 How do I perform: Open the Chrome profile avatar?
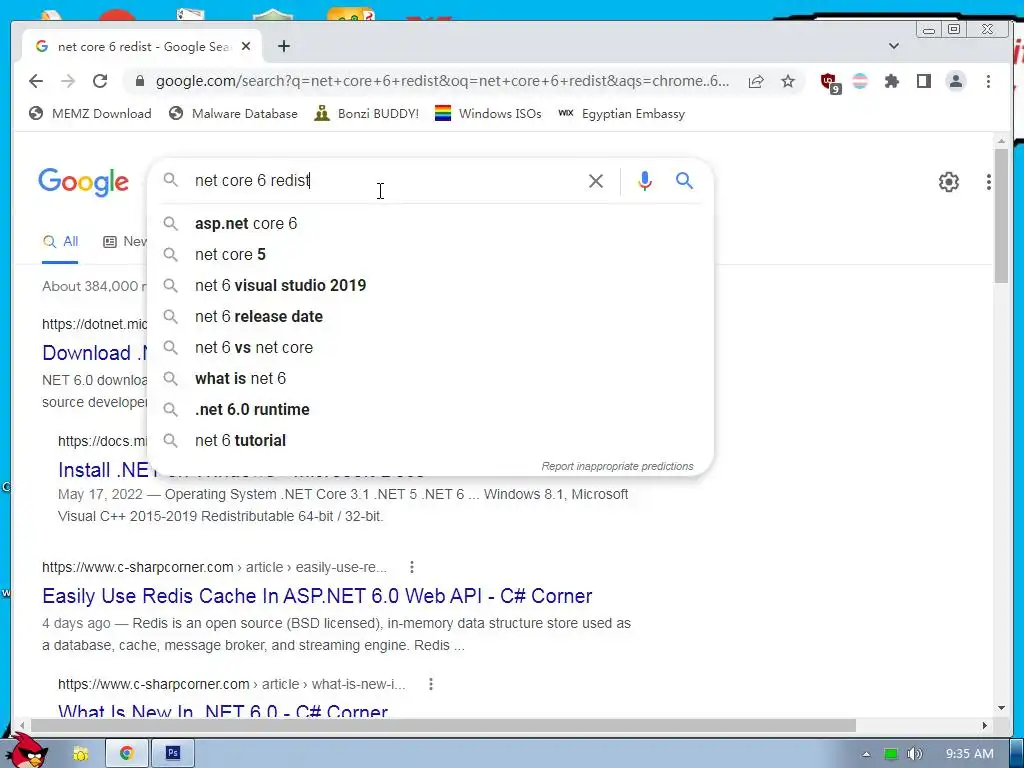tap(955, 81)
